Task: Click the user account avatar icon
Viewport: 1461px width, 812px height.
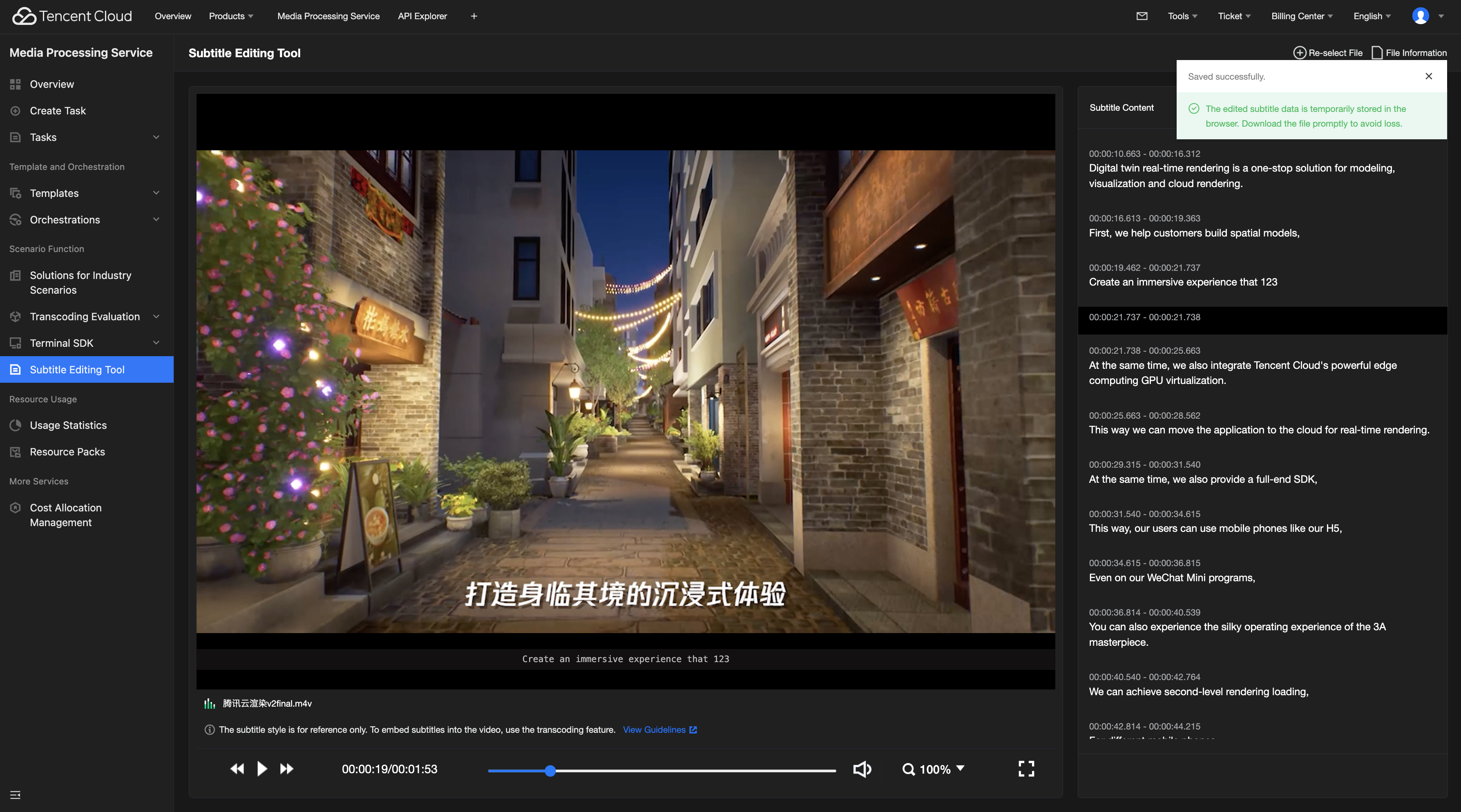Action: point(1420,16)
